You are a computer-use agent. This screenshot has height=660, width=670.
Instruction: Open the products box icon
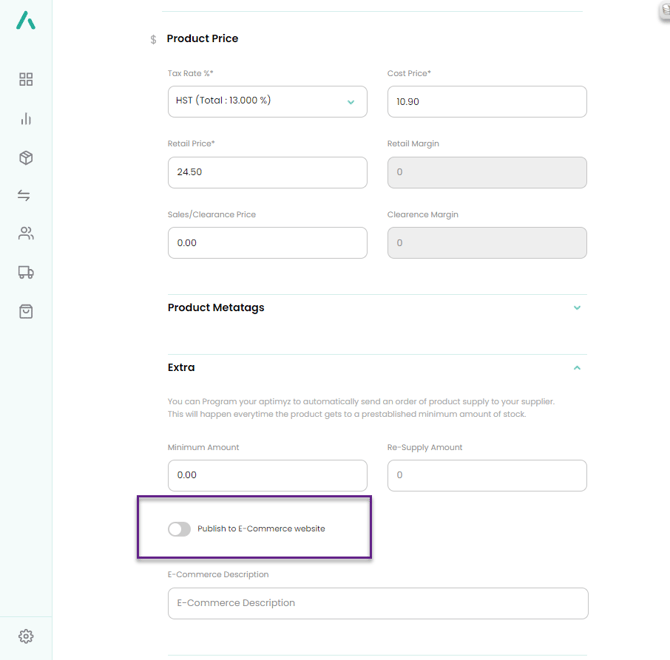[26, 158]
